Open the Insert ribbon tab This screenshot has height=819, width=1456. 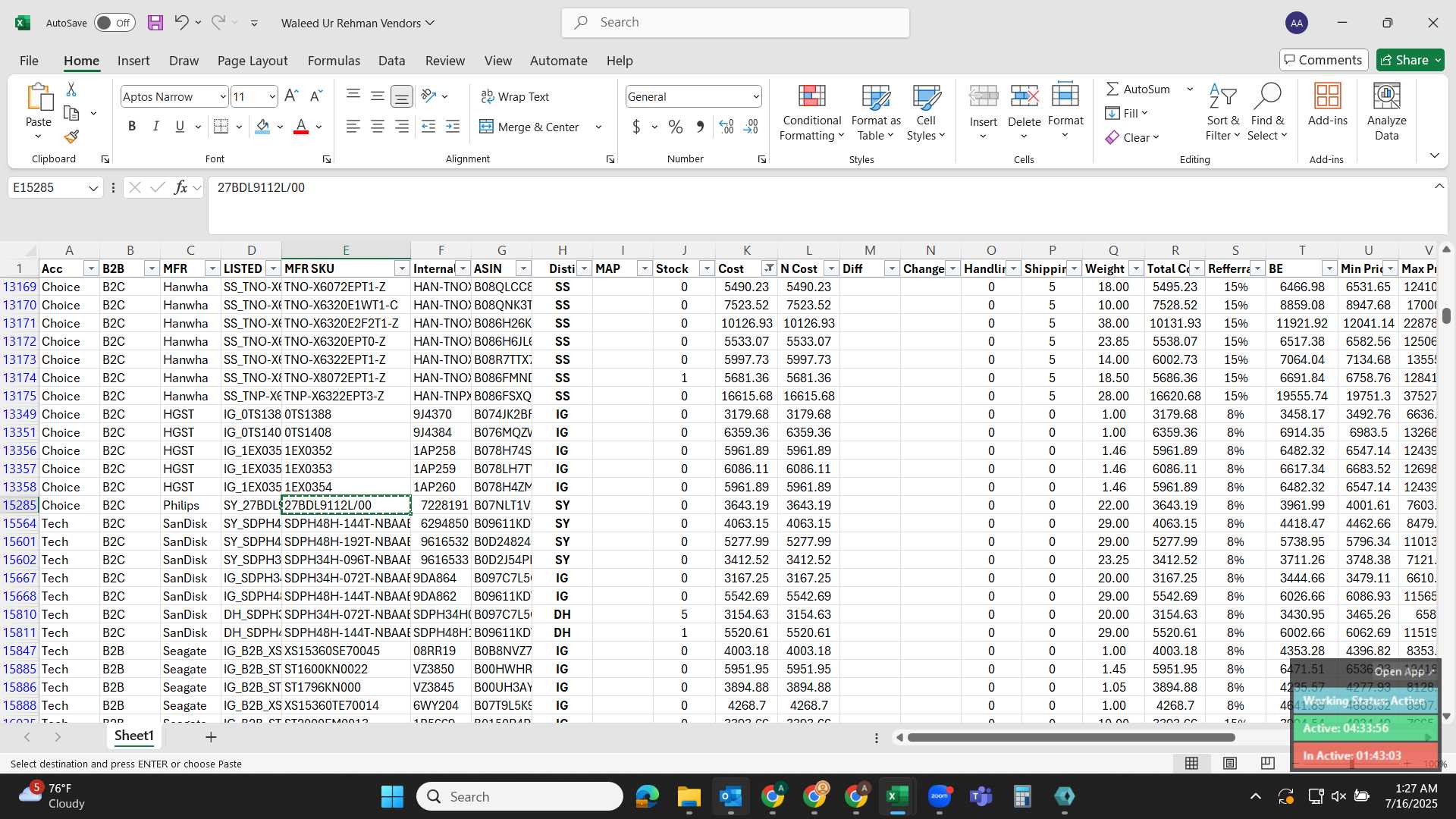point(133,61)
